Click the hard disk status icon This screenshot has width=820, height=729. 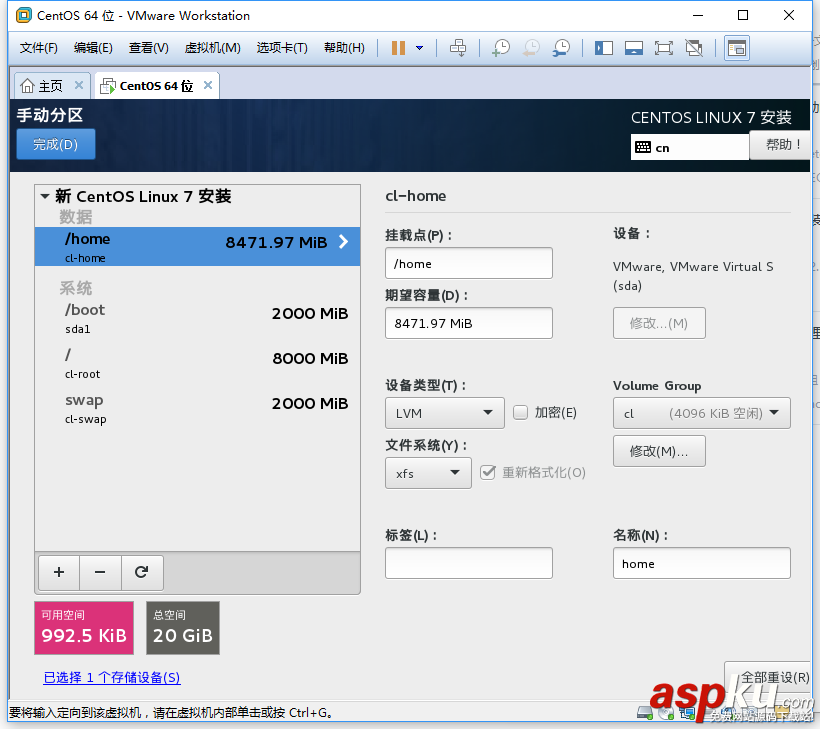coord(645,713)
